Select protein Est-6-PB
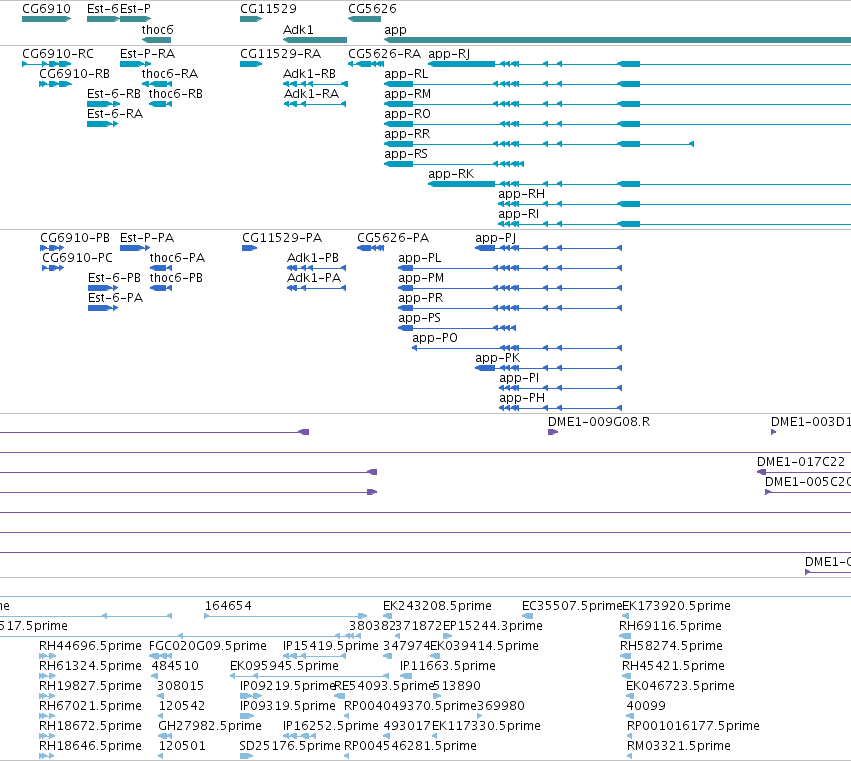The image size is (851, 761). pos(114,278)
